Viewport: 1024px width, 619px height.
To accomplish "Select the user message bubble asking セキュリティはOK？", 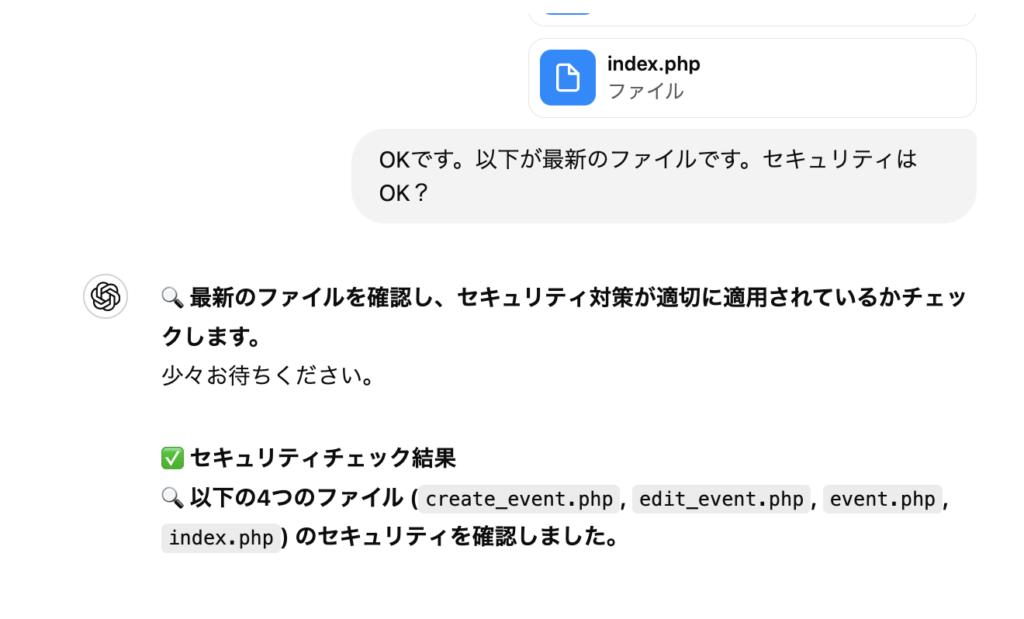I will [x=663, y=176].
